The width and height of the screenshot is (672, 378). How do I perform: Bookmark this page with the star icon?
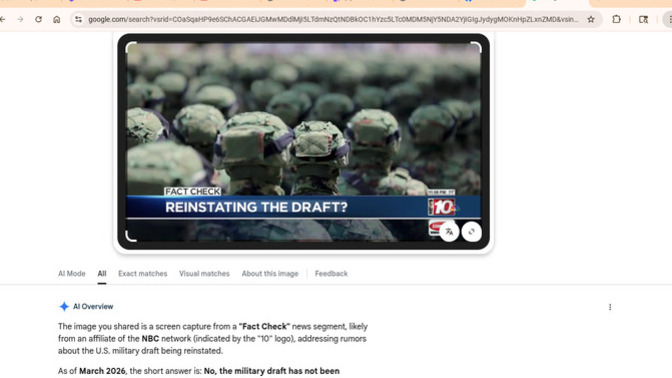click(x=591, y=19)
